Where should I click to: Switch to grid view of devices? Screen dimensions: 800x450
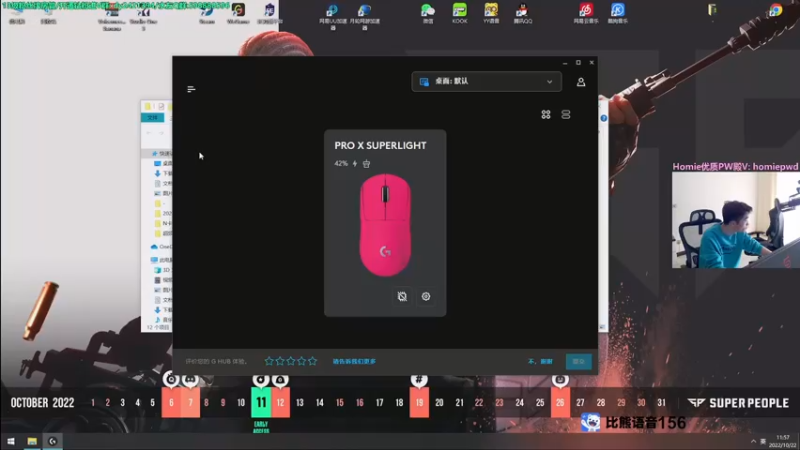point(546,114)
